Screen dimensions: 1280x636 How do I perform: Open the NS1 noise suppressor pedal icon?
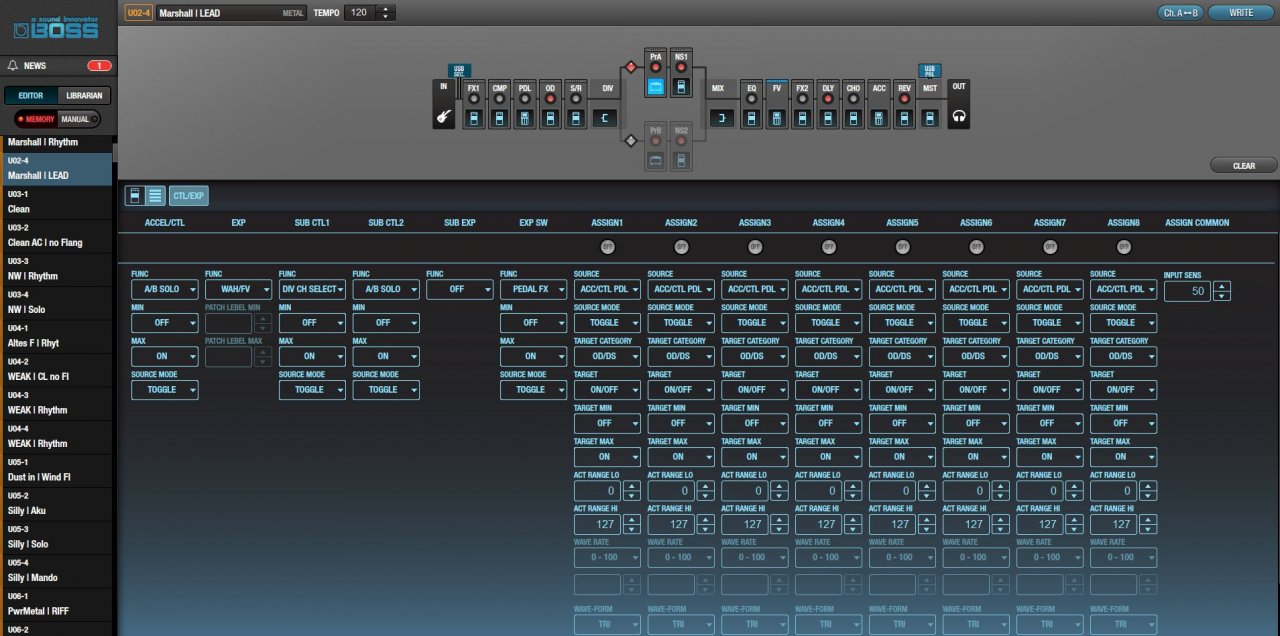681,88
